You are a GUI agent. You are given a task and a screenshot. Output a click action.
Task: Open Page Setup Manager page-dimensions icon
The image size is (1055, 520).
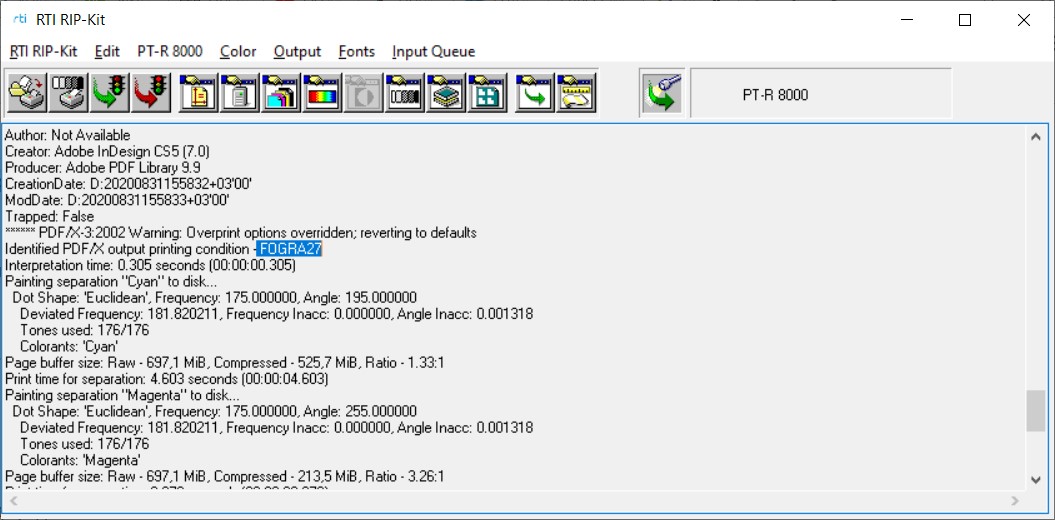pyautogui.click(x=198, y=93)
